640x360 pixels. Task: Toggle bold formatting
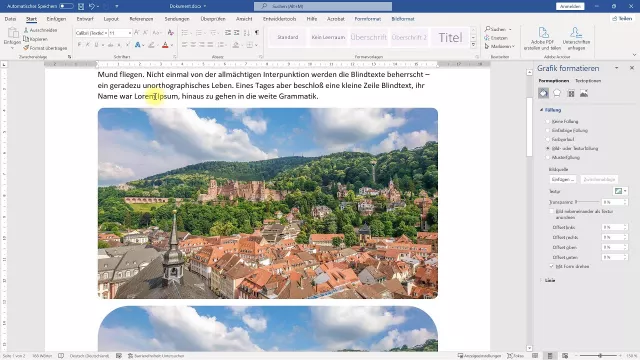point(79,45)
